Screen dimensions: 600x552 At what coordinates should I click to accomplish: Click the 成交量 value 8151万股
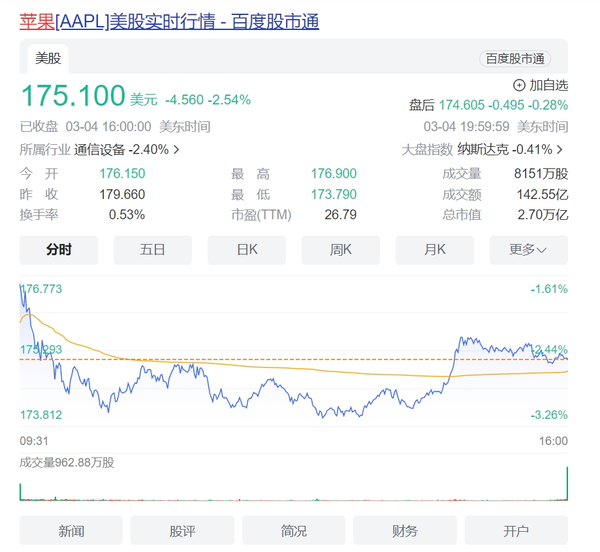pos(541,174)
